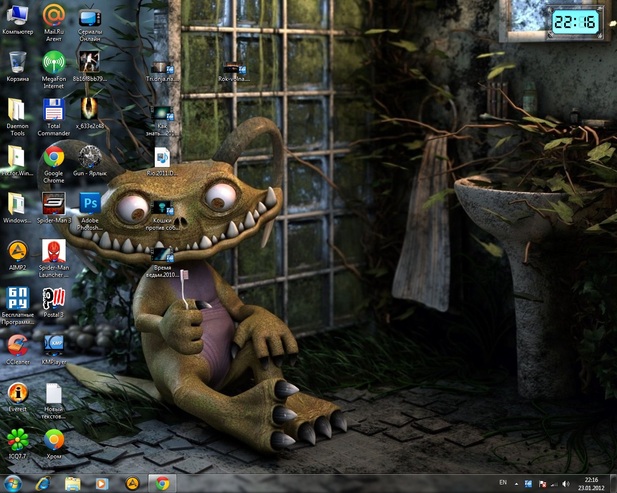This screenshot has height=493, width=617.
Task: Select the Rio.2011 media file
Action: click(162, 161)
